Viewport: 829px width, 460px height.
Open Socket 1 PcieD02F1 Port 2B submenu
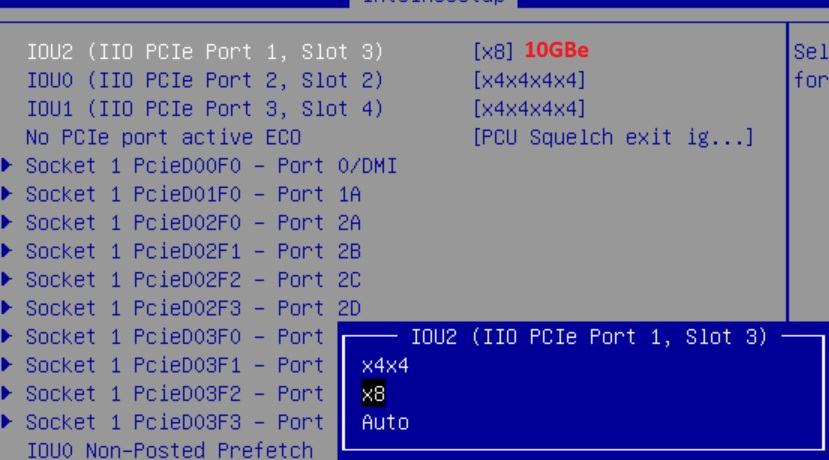193,251
